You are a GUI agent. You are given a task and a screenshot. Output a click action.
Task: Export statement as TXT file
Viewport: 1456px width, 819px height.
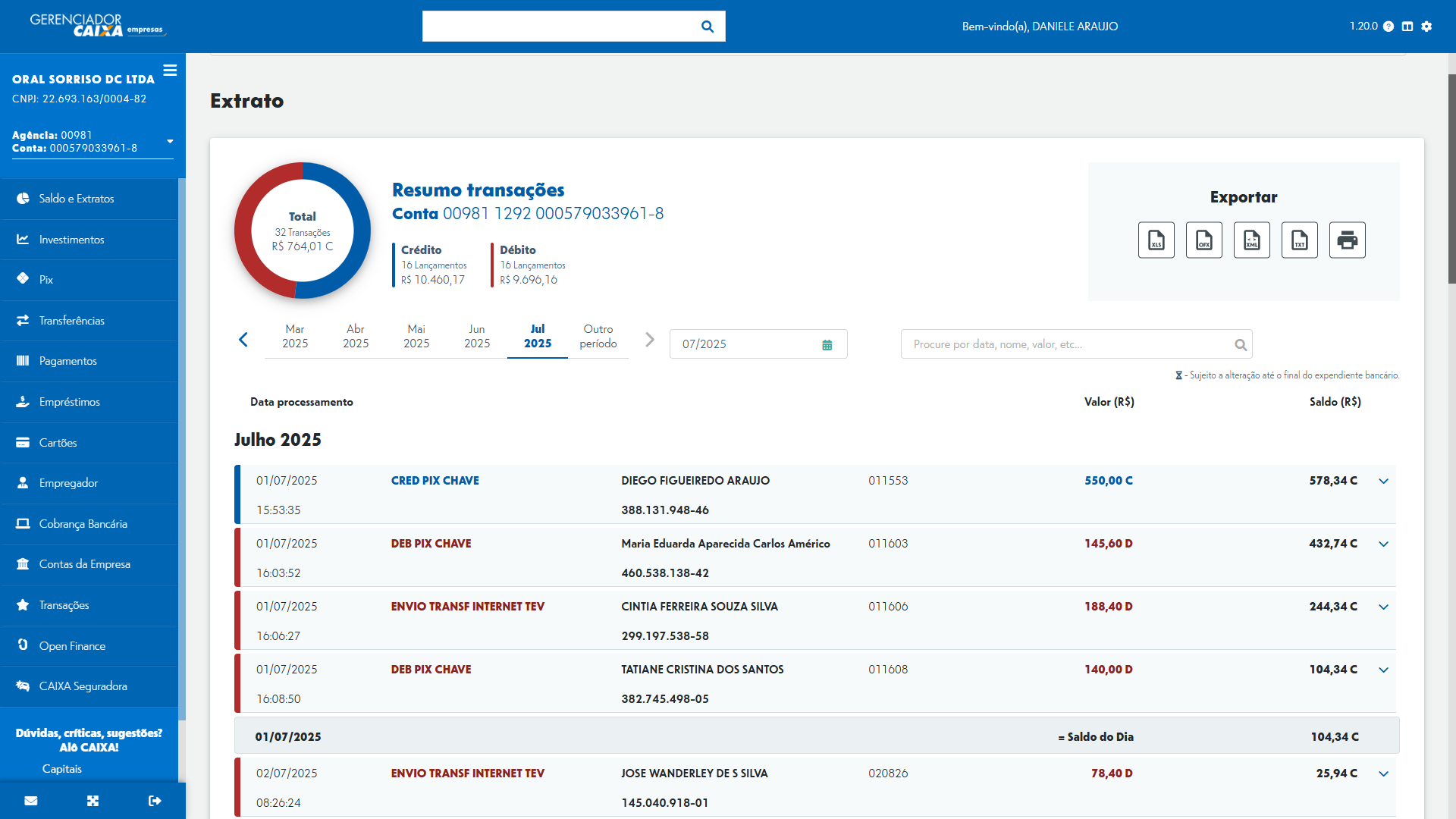coord(1299,240)
